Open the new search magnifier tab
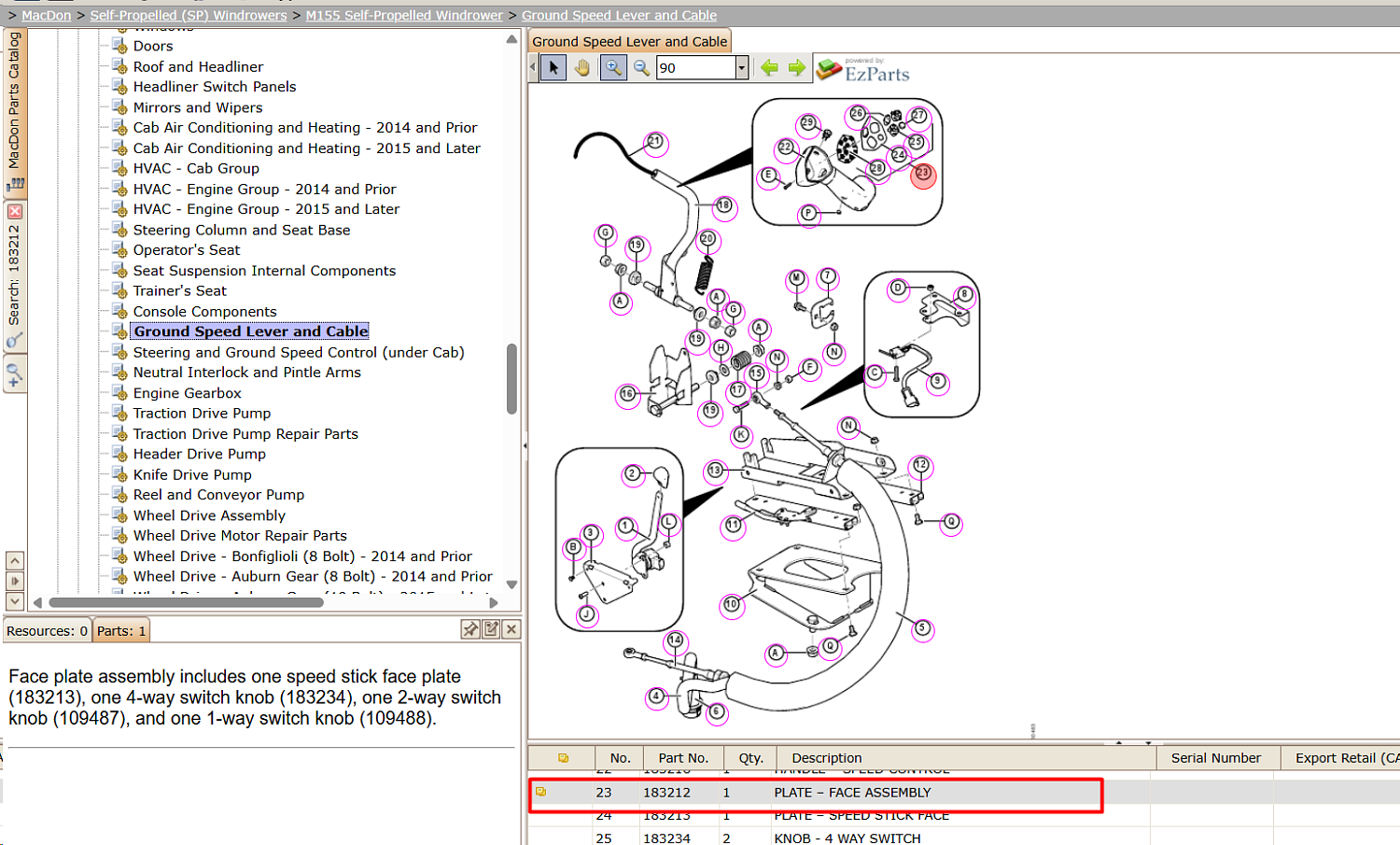The image size is (1400, 845). pos(15,375)
